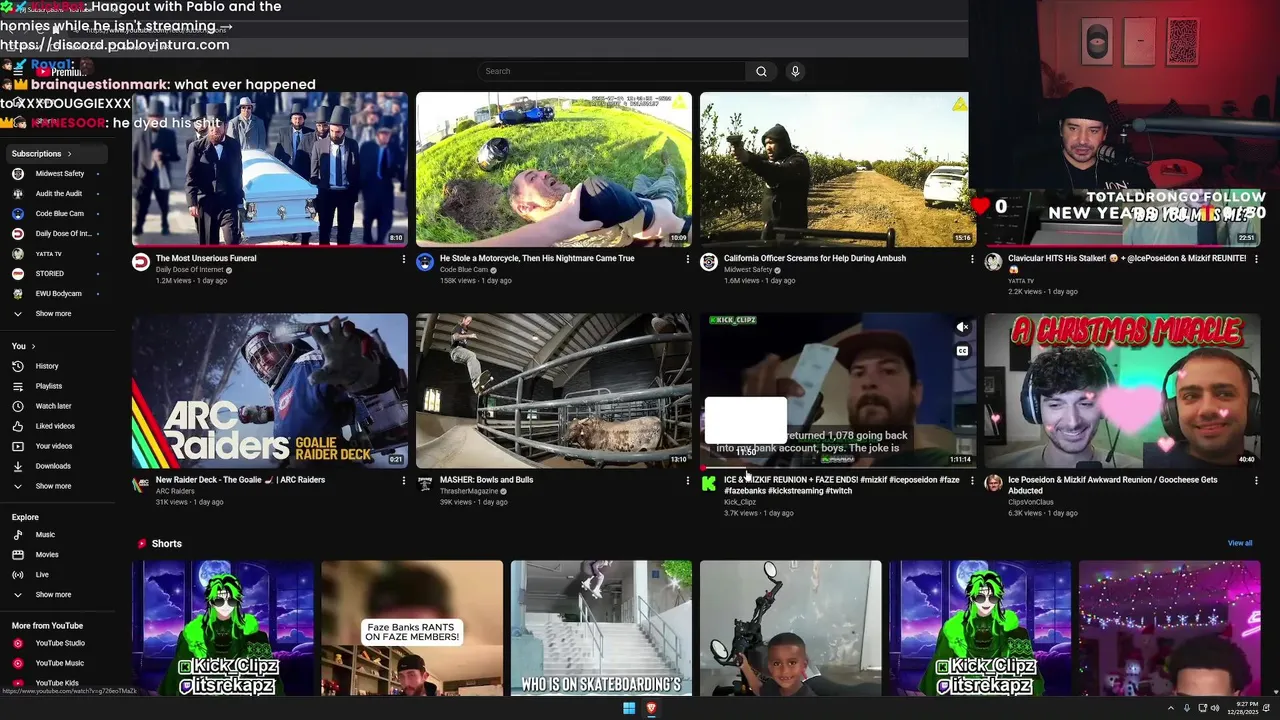Open History in sidebar

point(47,366)
